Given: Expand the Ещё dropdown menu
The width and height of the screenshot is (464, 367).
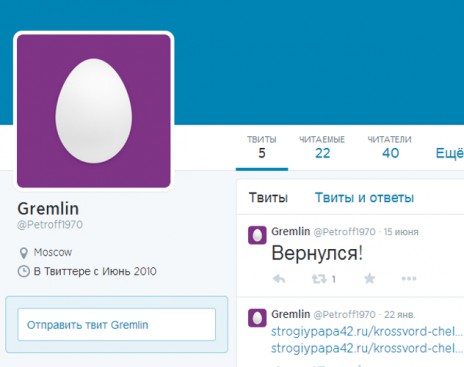Looking at the screenshot, I should (449, 153).
